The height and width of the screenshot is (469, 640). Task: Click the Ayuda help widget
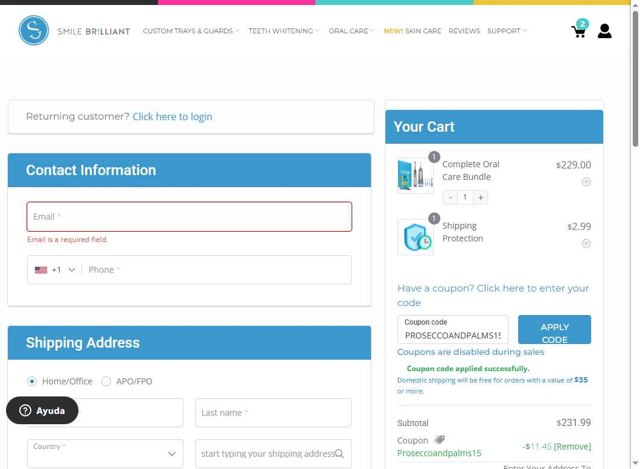click(x=42, y=410)
